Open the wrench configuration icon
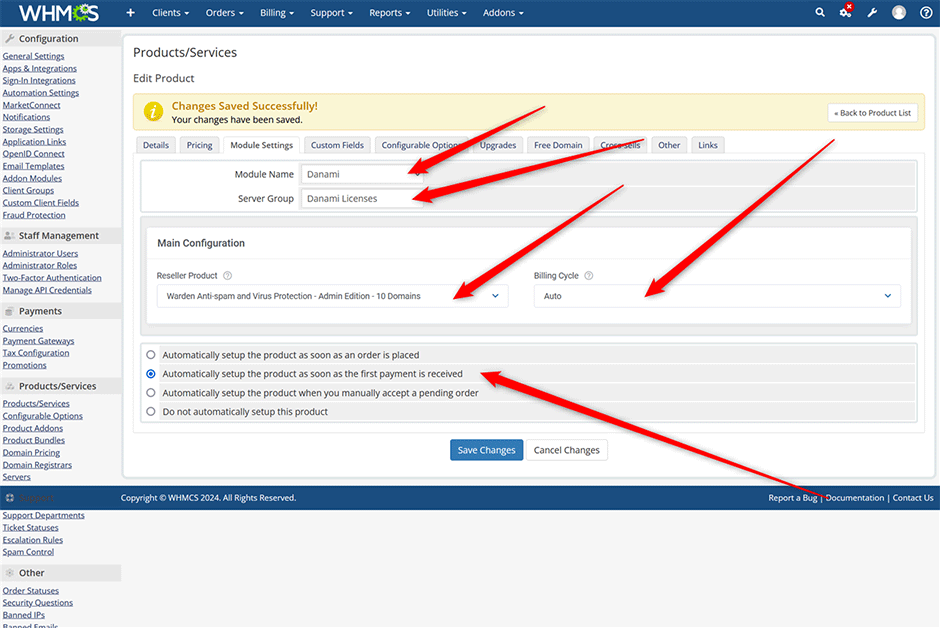 click(872, 13)
